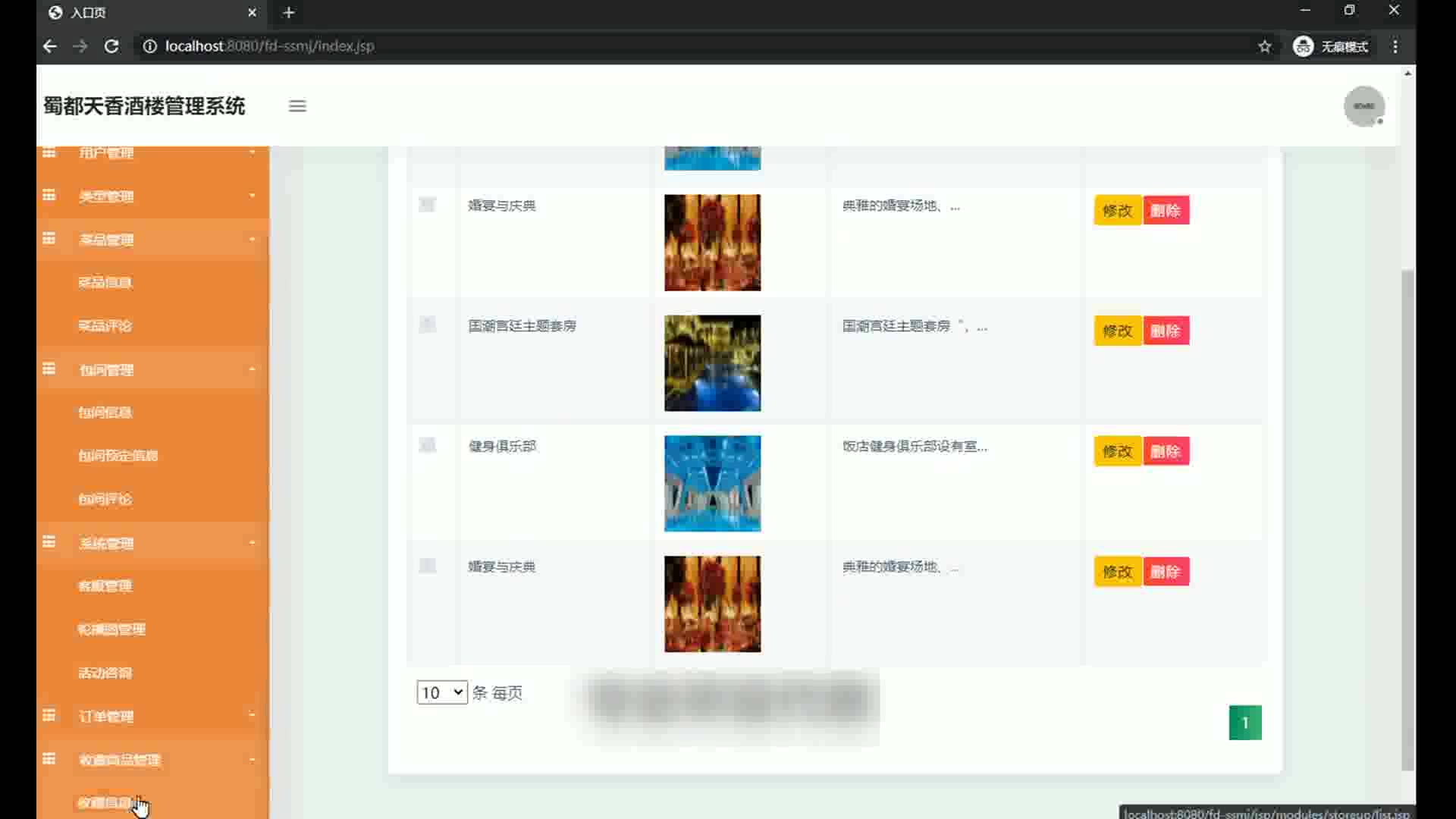Viewport: 1456px width, 819px height.
Task: Collapse 收藏商品管理 using its arrow
Action: [x=252, y=759]
